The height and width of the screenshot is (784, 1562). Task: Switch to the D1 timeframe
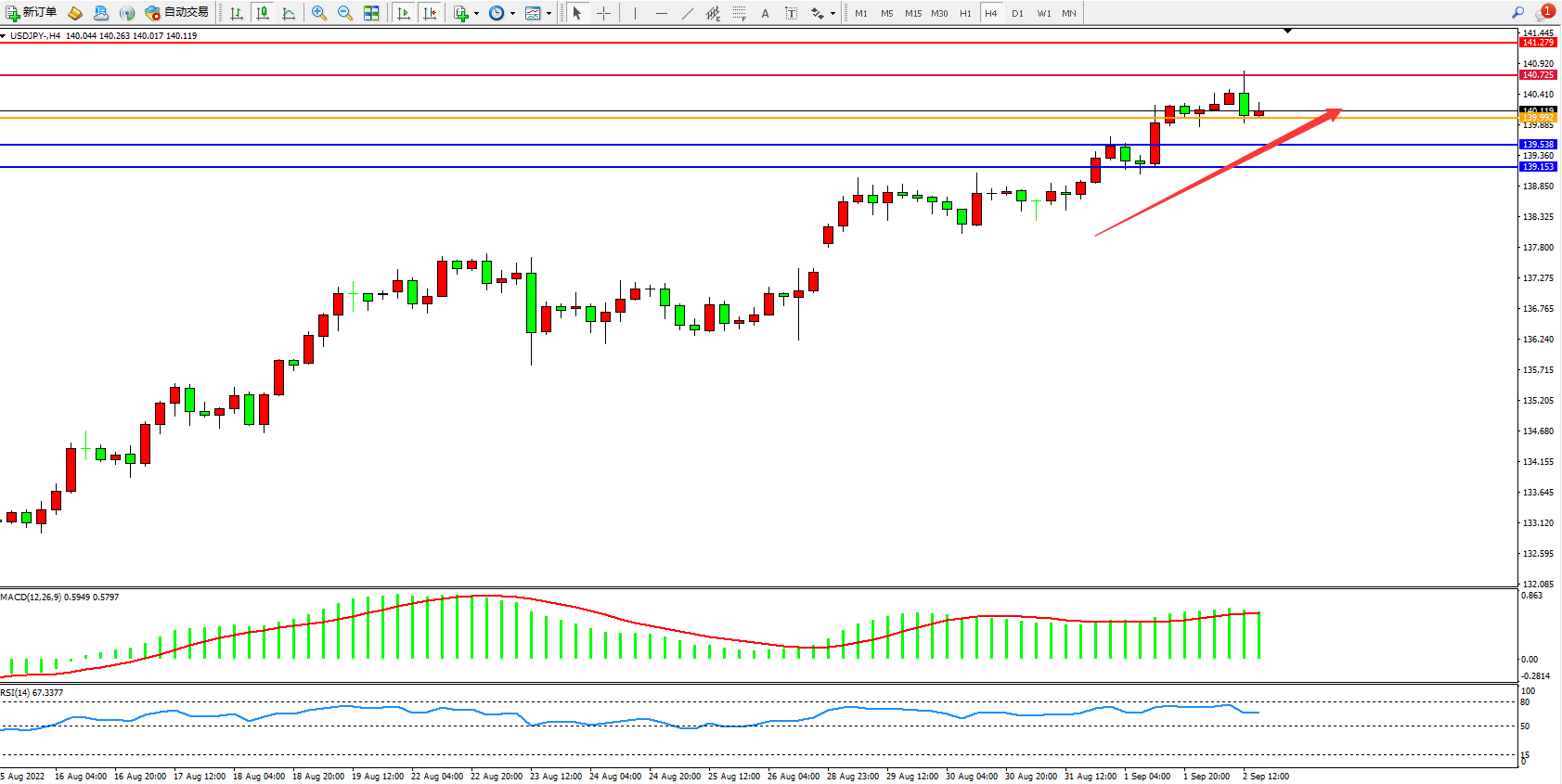(1017, 13)
